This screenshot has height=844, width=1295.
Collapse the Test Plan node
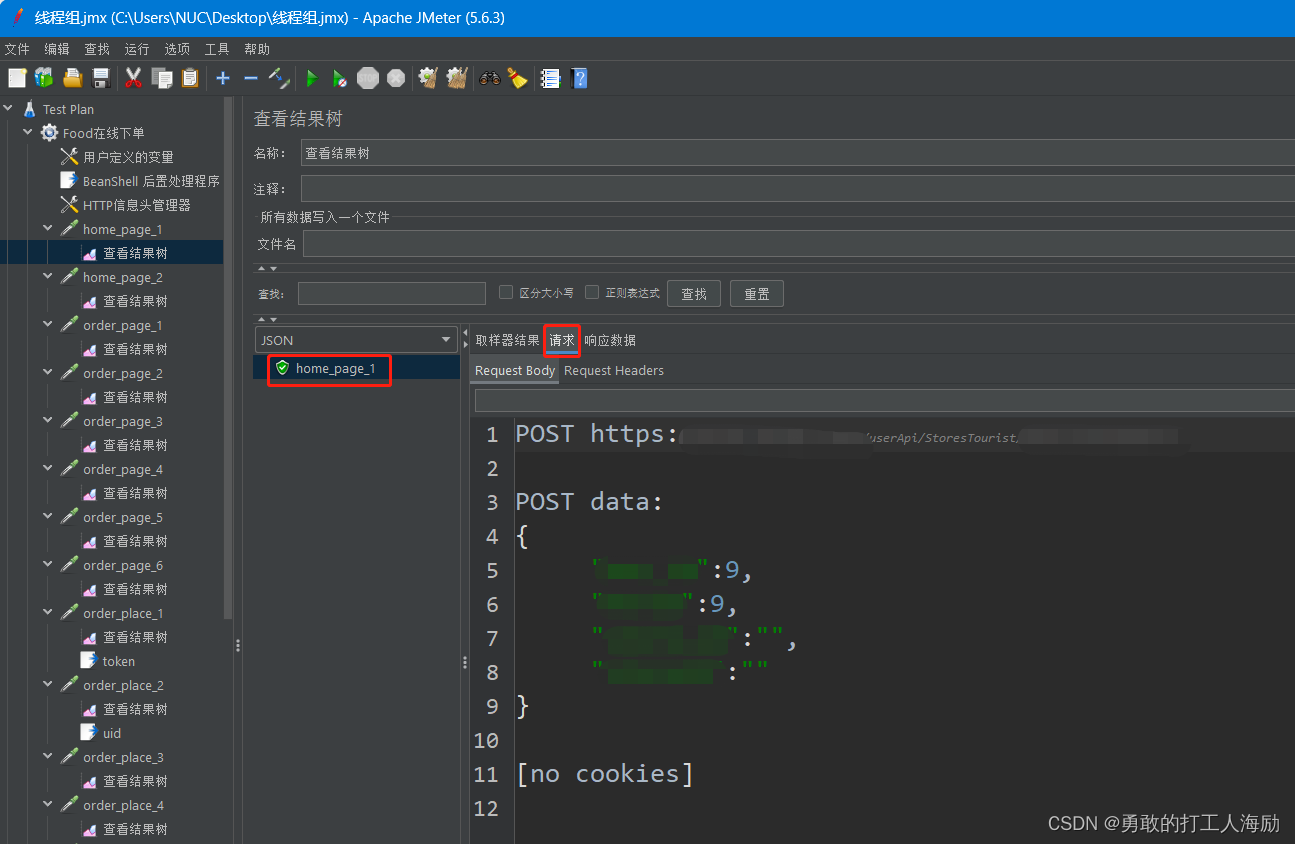click(x=9, y=109)
